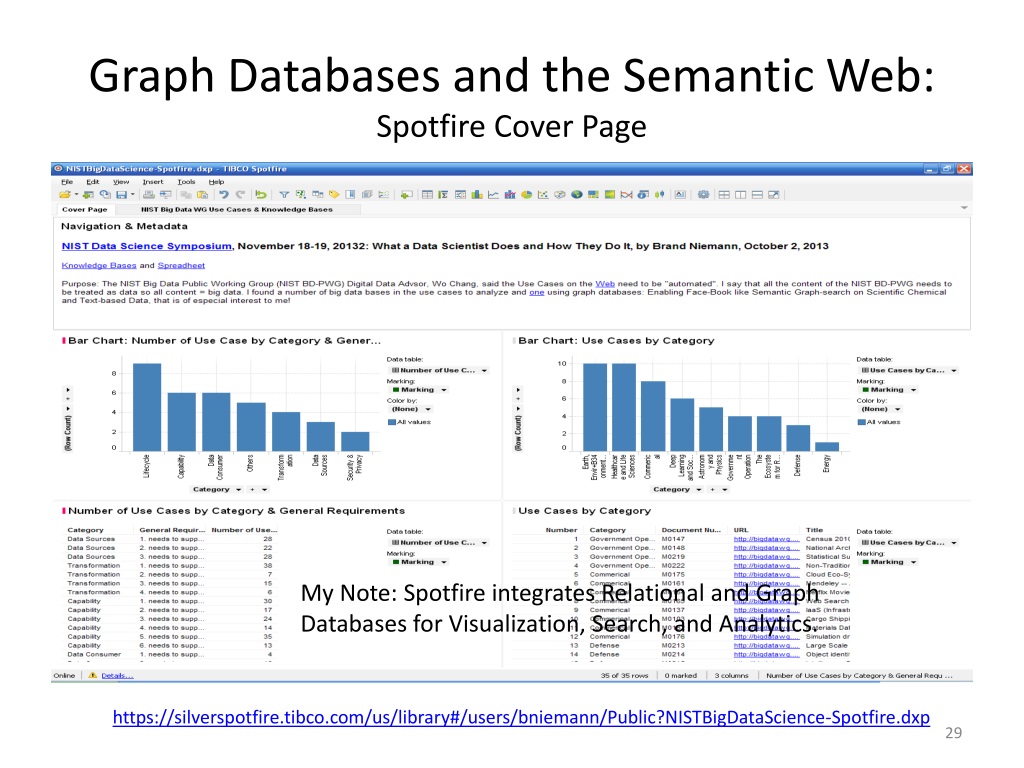Screen dimensions: 1024x768
Task: Open Color by dropdown in Use Cases bar chart
Action: (880, 409)
